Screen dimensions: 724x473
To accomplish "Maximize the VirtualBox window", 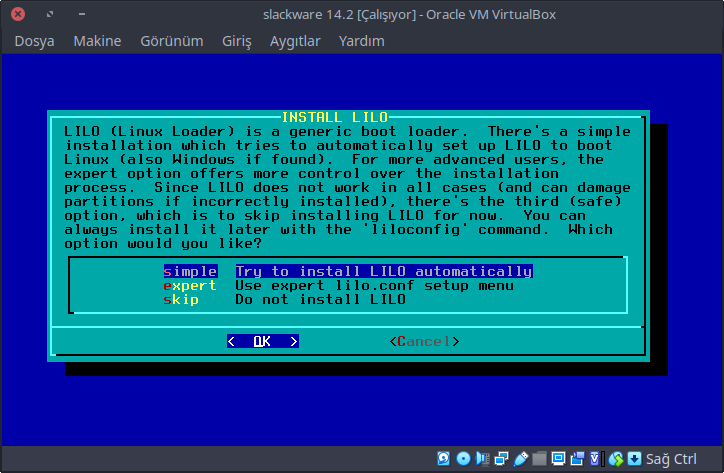I will [x=50, y=14].
